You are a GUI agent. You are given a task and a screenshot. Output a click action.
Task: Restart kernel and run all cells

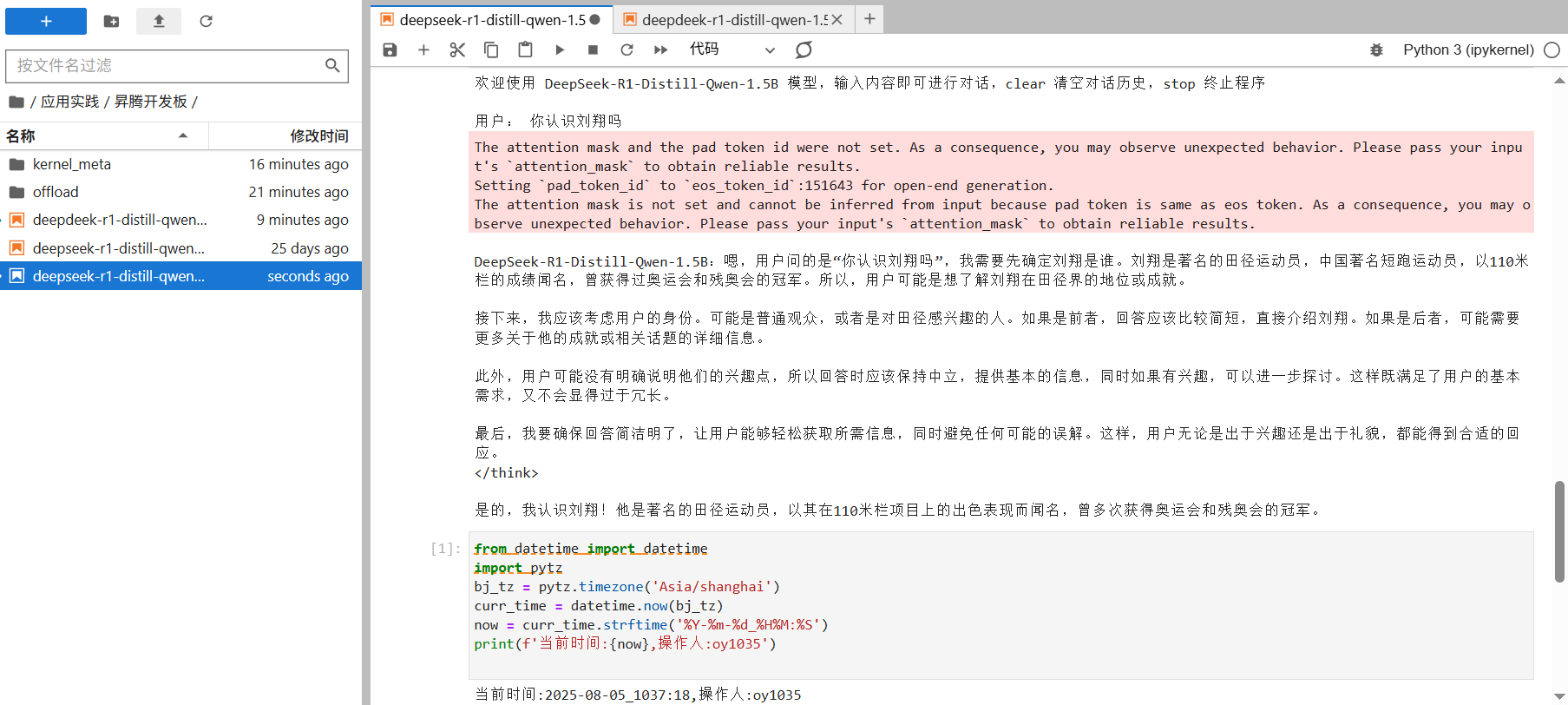[660, 49]
